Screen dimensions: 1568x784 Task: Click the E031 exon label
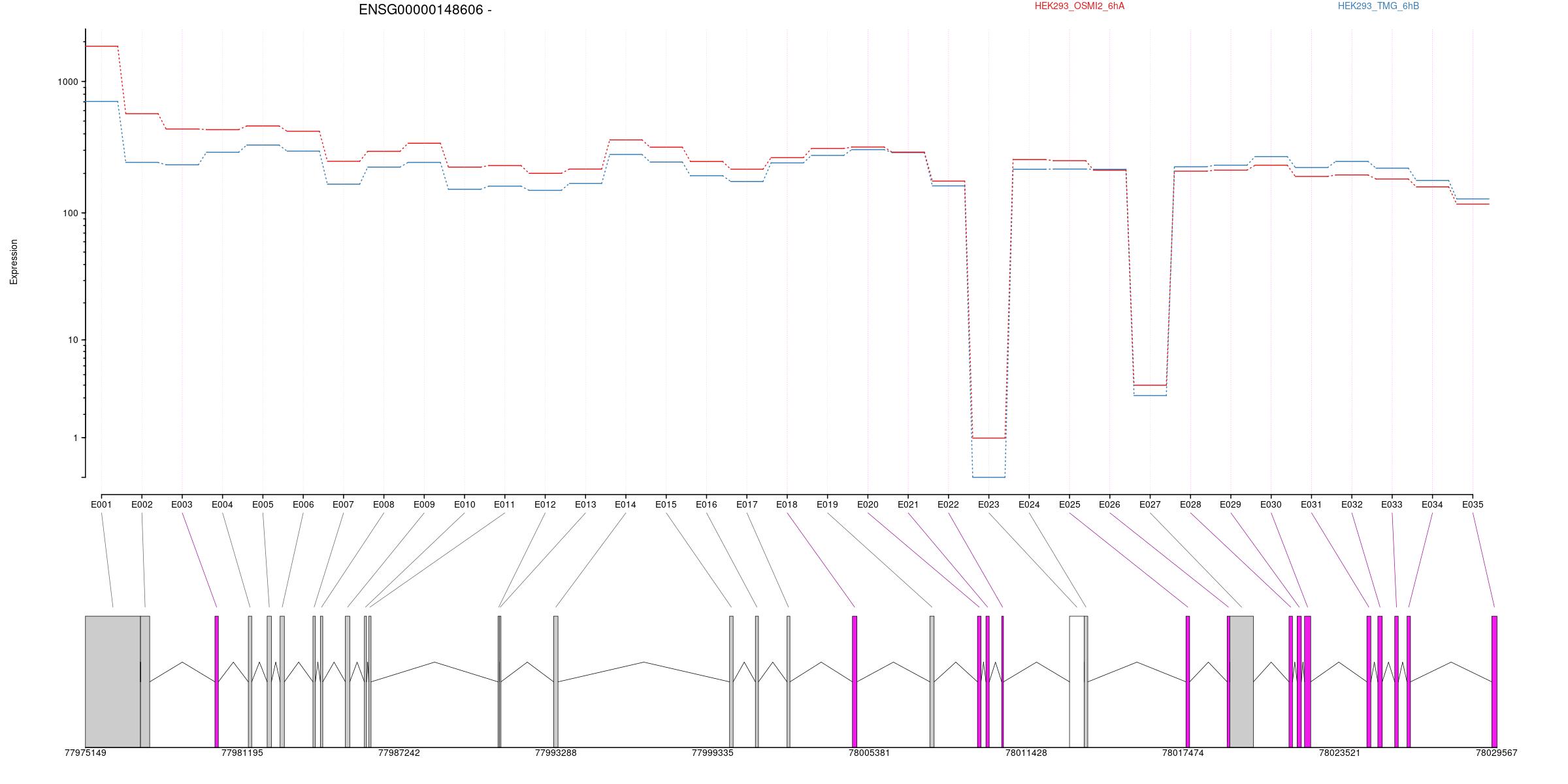coord(1311,504)
